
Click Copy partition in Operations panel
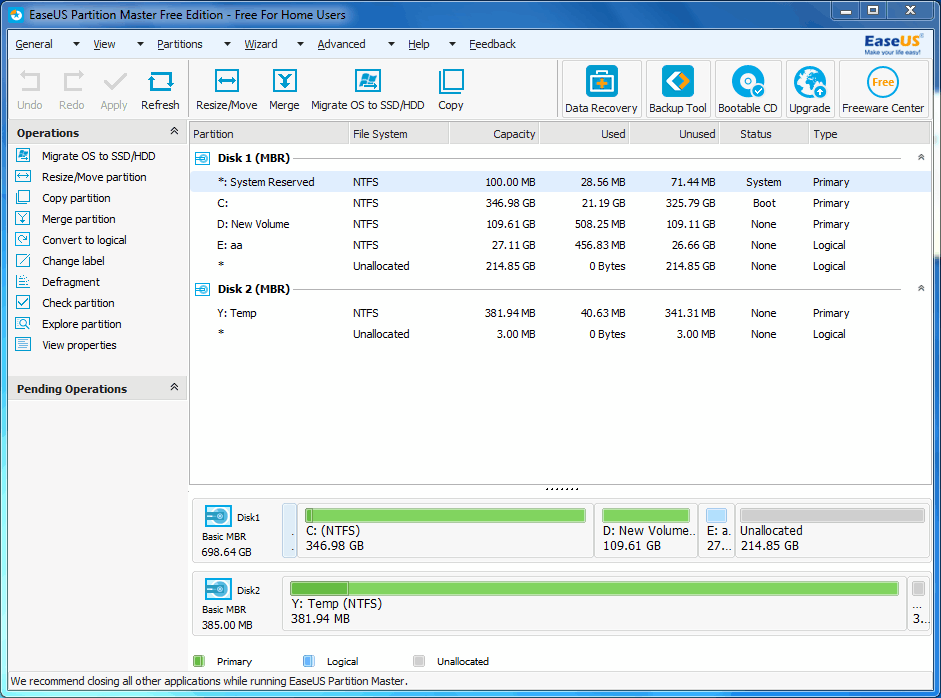[x=76, y=198]
